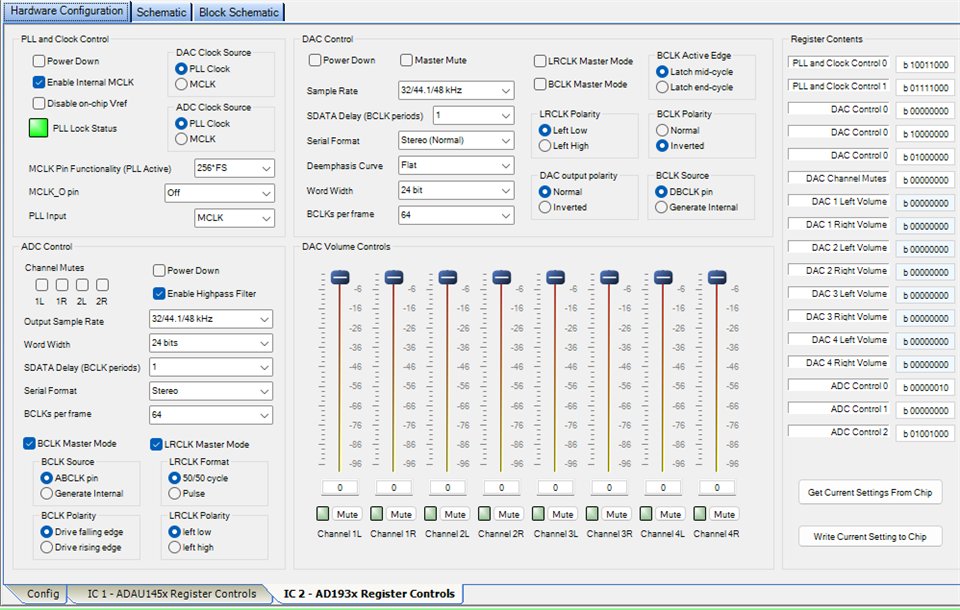Select Generate Internal DAC BCLK Source
Screen dimensions: 960x610
[x=661, y=207]
